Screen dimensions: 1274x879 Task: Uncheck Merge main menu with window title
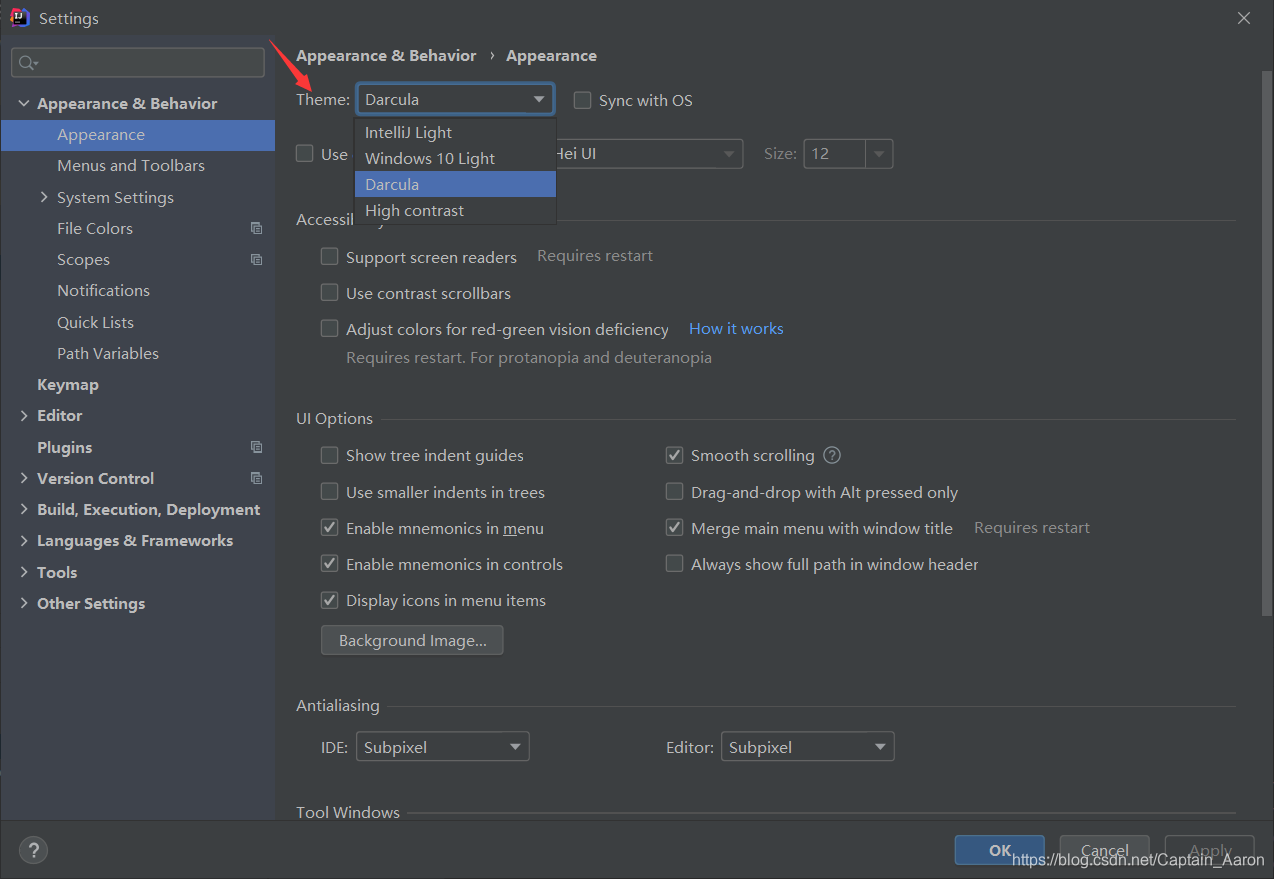(674, 528)
